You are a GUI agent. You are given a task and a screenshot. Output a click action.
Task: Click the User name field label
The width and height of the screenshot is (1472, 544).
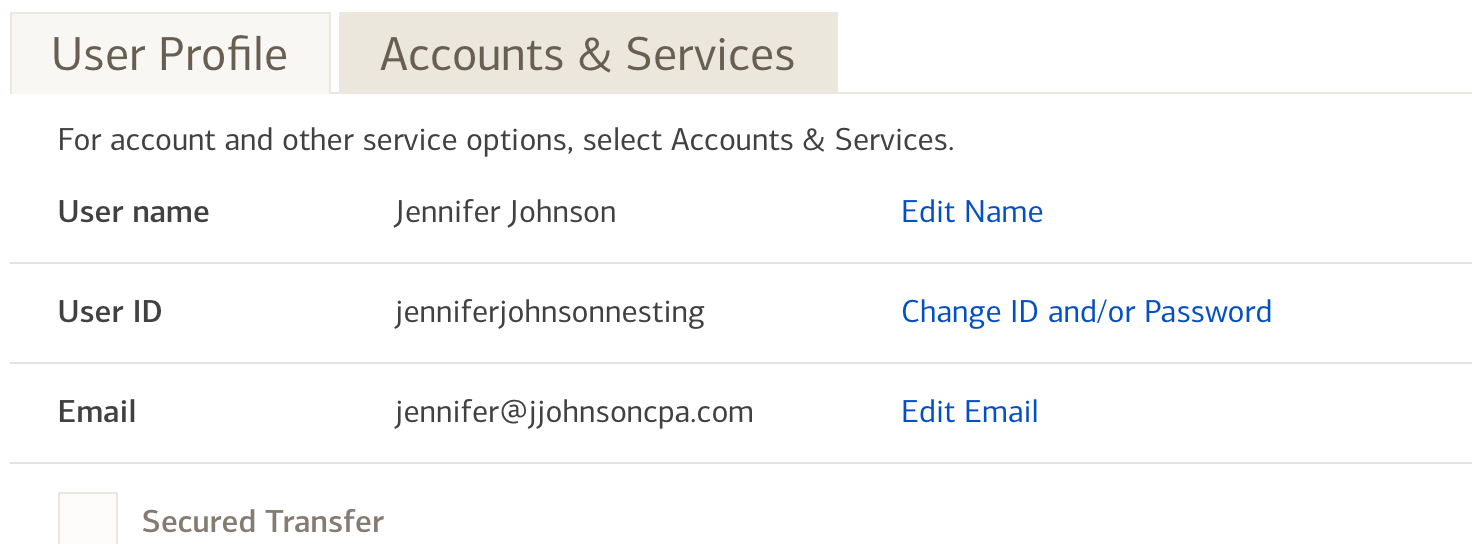click(x=134, y=212)
